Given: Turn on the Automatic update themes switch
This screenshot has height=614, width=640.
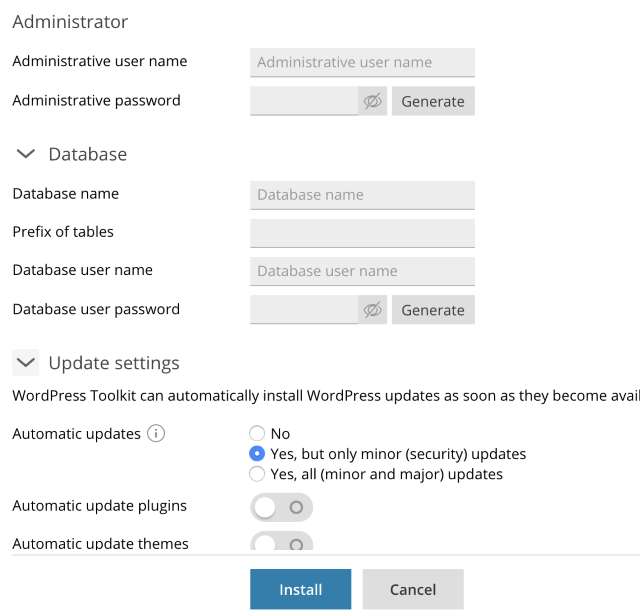Looking at the screenshot, I should coord(281,543).
